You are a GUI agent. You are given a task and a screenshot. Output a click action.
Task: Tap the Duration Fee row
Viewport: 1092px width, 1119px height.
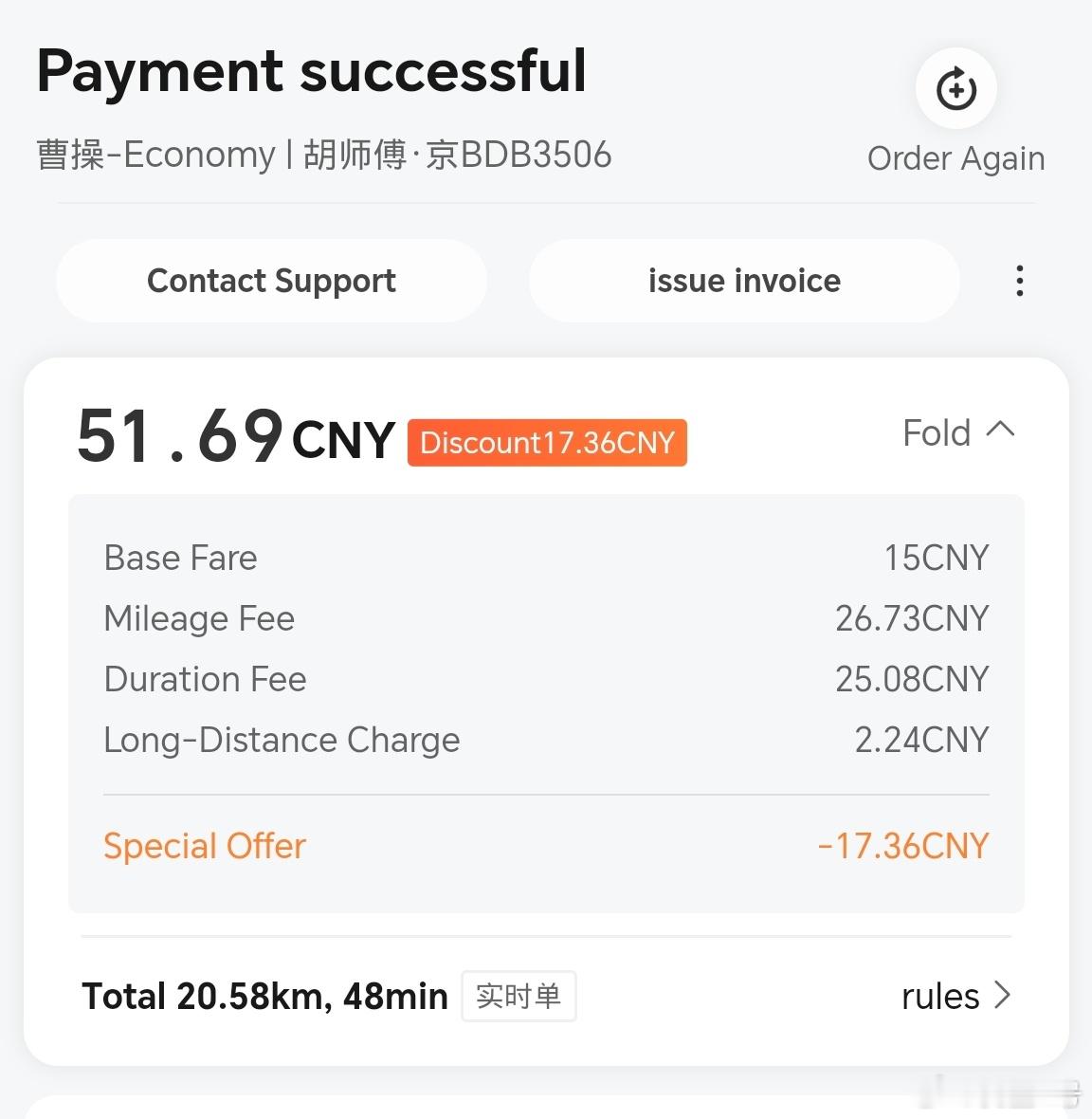point(546,679)
